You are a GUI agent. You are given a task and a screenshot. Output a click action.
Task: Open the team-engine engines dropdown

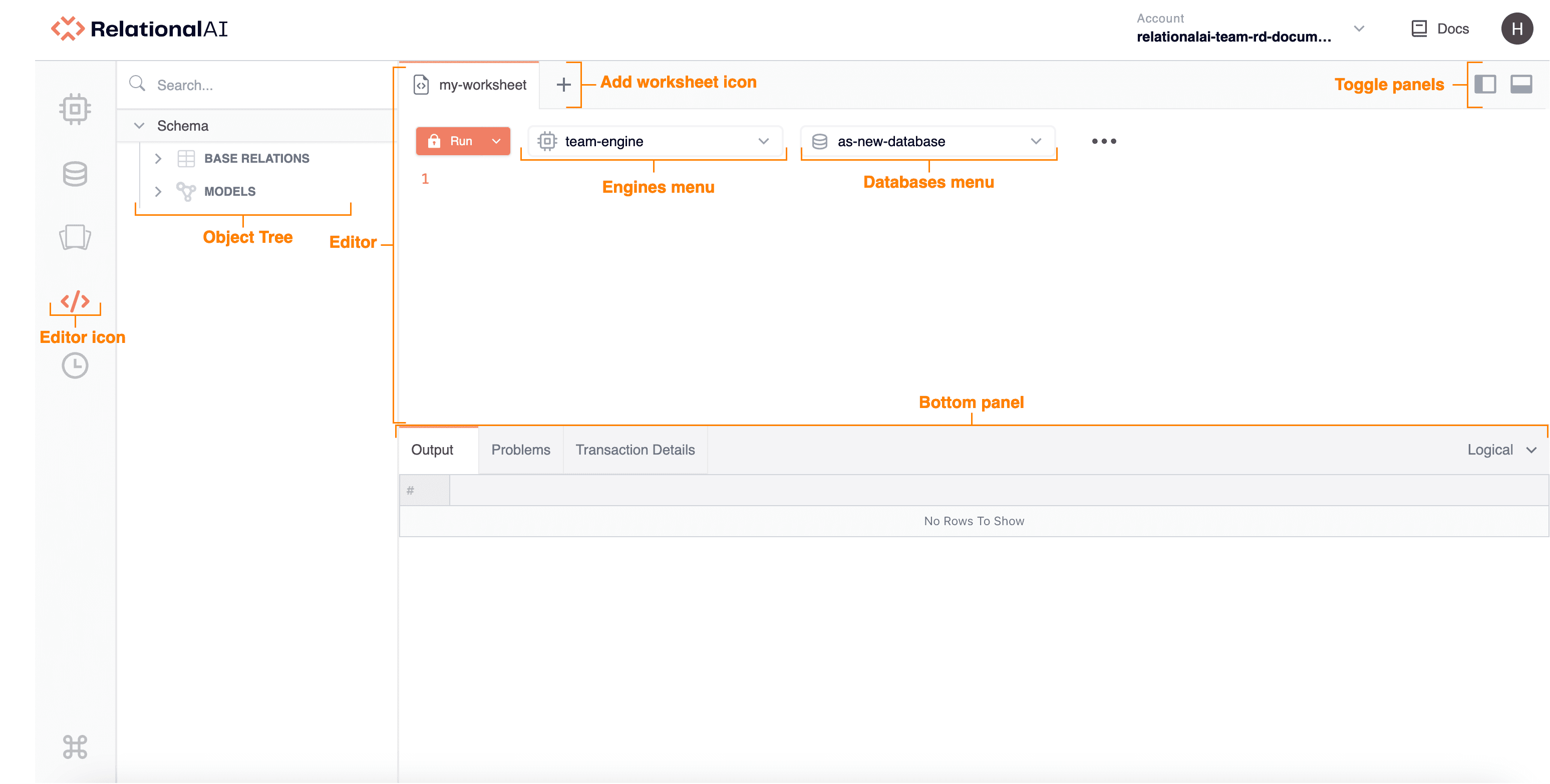pos(654,141)
